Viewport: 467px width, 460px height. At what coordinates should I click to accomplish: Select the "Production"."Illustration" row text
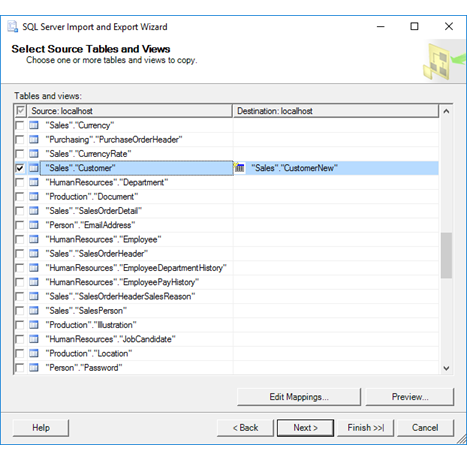(91, 325)
